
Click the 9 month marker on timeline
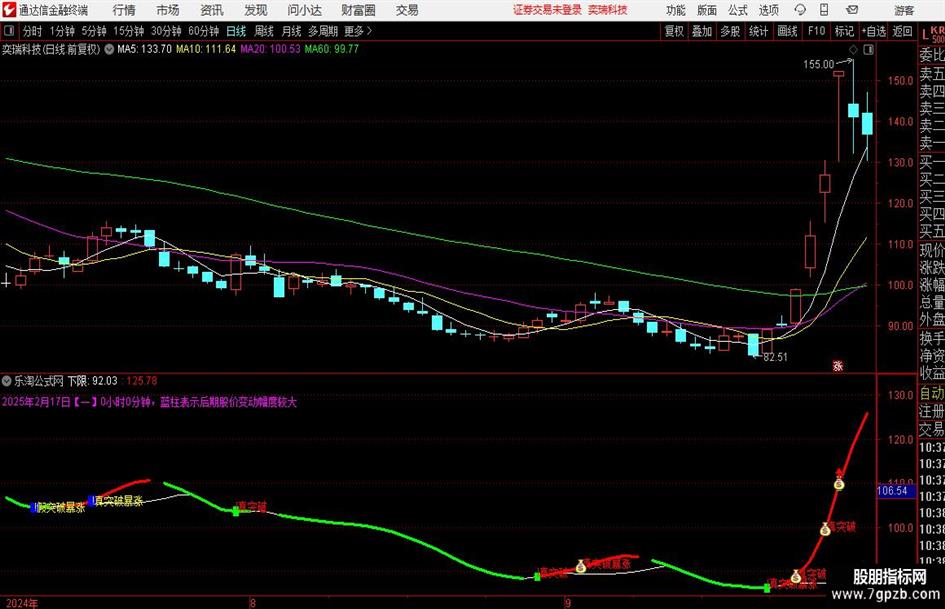(568, 603)
